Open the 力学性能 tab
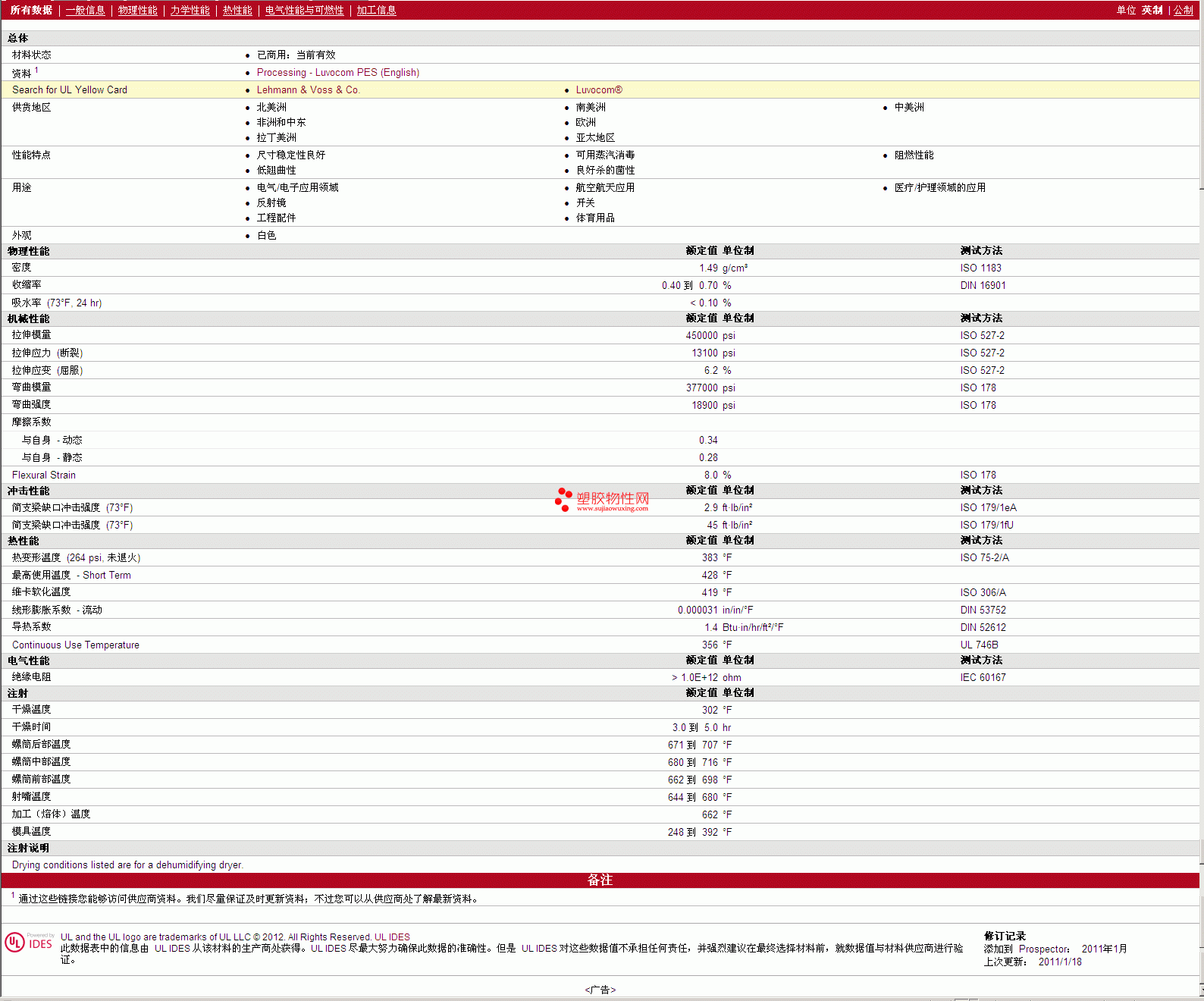The width and height of the screenshot is (1204, 1001). coord(190,10)
